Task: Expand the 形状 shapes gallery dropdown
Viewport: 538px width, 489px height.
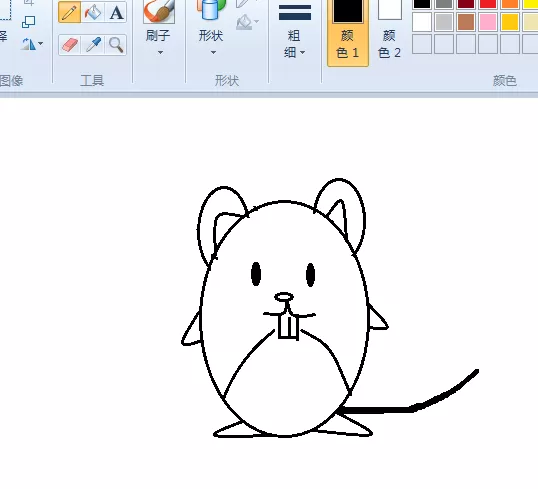Action: point(213,53)
